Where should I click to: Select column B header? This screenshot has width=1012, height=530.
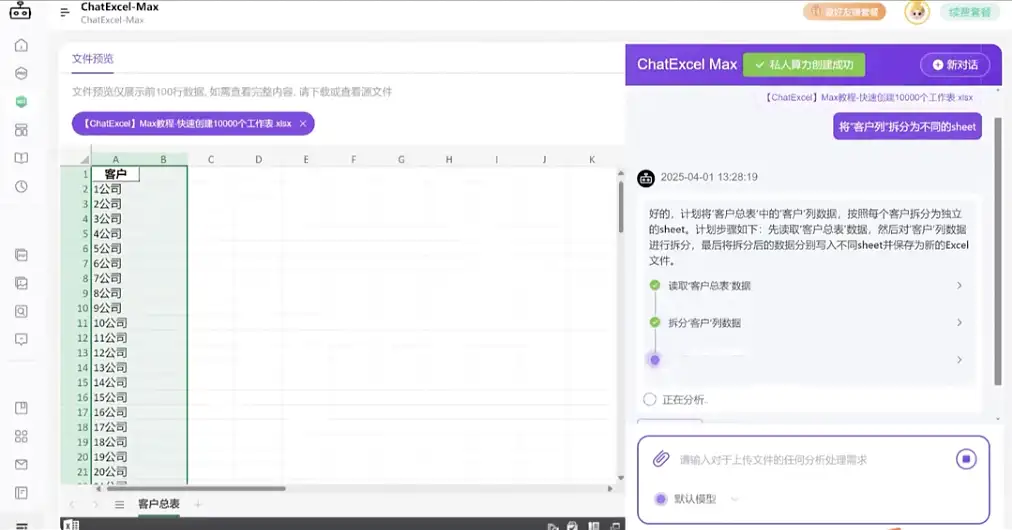pos(163,159)
